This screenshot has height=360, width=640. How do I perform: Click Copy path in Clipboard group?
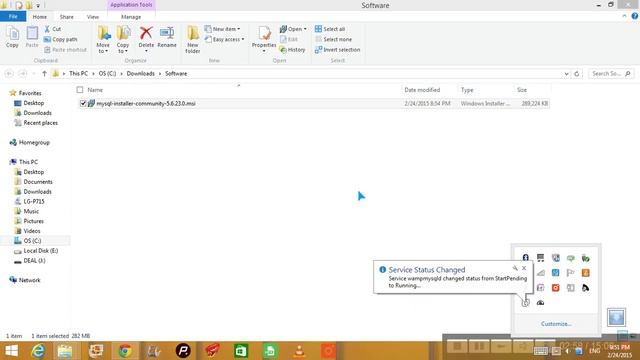pyautogui.click(x=60, y=39)
